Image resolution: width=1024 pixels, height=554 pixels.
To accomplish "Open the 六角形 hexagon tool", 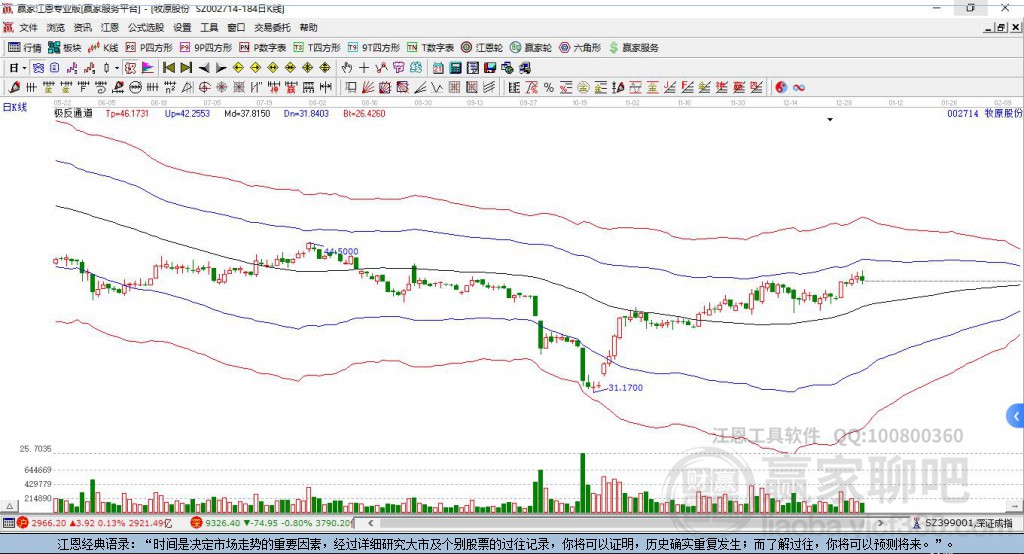I will [580, 48].
